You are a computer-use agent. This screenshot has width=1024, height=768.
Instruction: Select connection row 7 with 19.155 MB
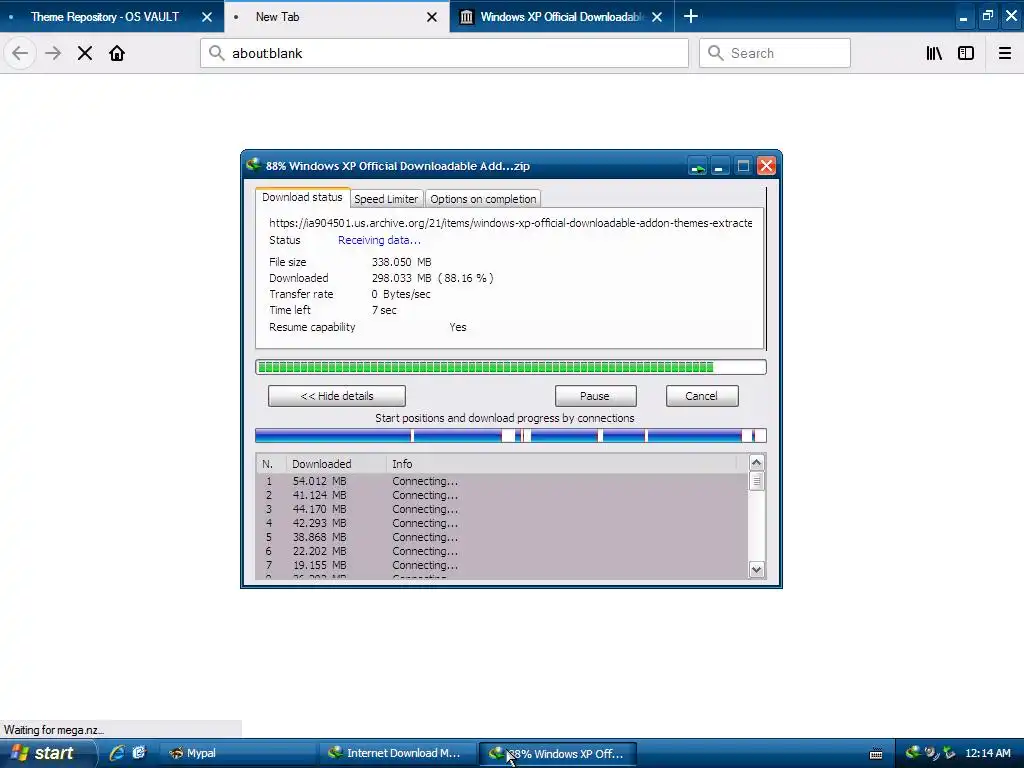pos(502,566)
